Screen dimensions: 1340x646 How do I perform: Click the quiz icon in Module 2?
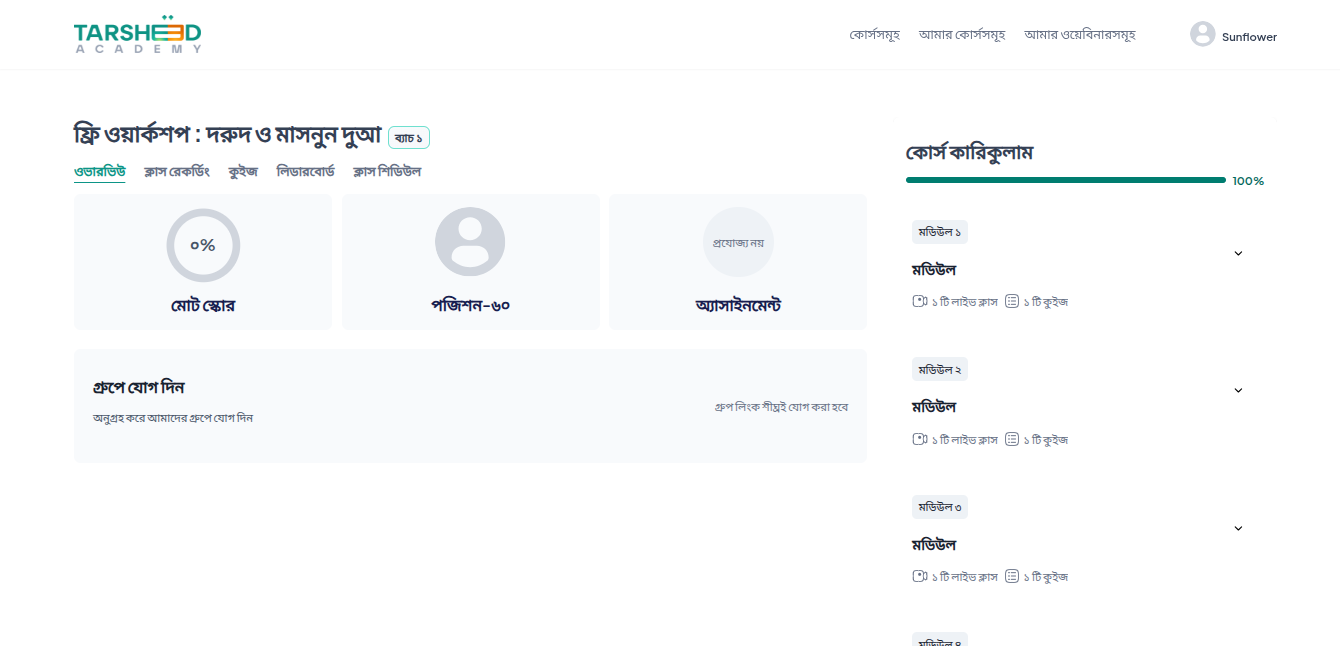[x=1012, y=439]
